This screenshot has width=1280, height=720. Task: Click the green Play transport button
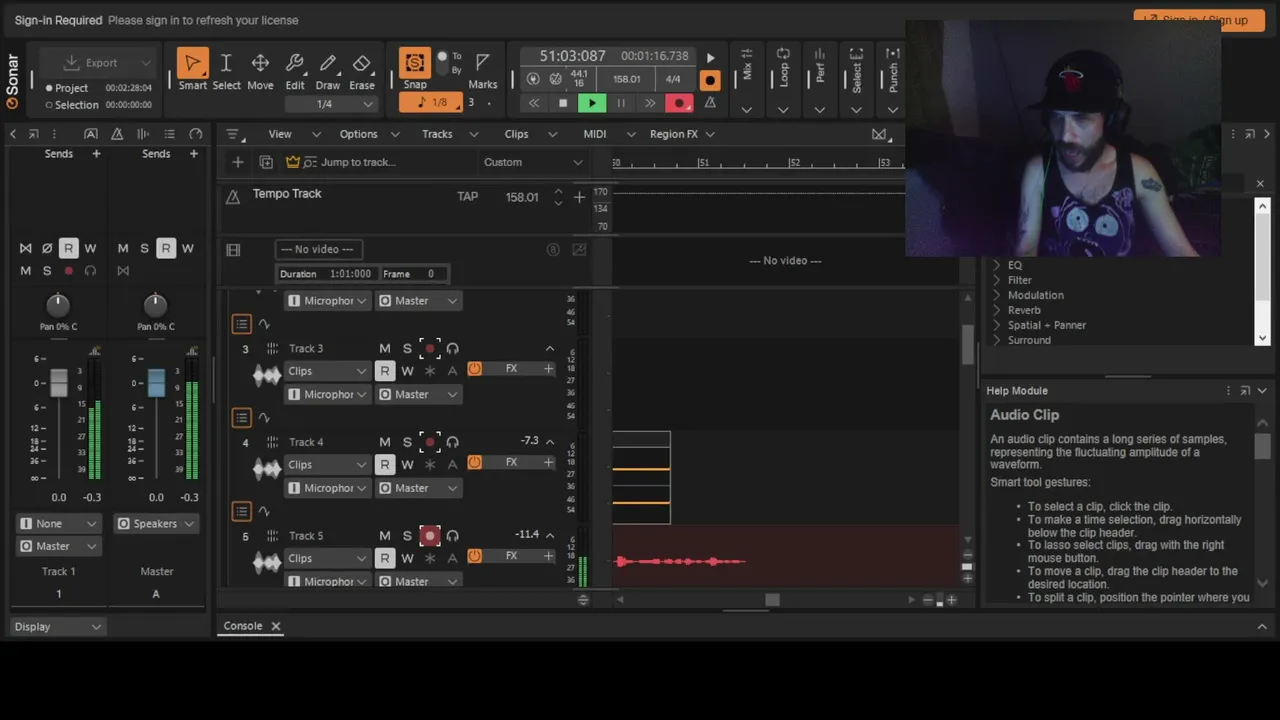coord(592,103)
